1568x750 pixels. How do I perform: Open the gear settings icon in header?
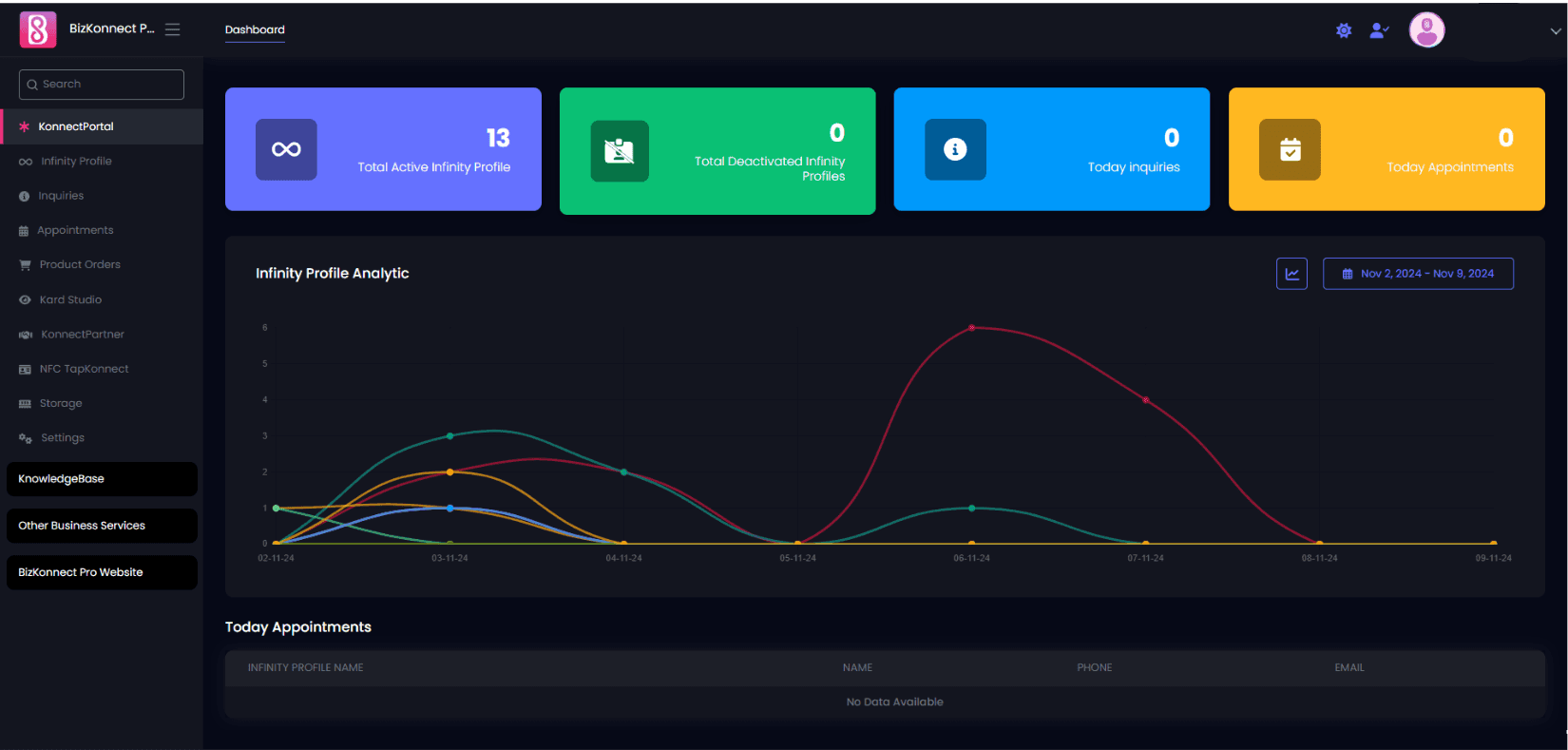pyautogui.click(x=1344, y=30)
